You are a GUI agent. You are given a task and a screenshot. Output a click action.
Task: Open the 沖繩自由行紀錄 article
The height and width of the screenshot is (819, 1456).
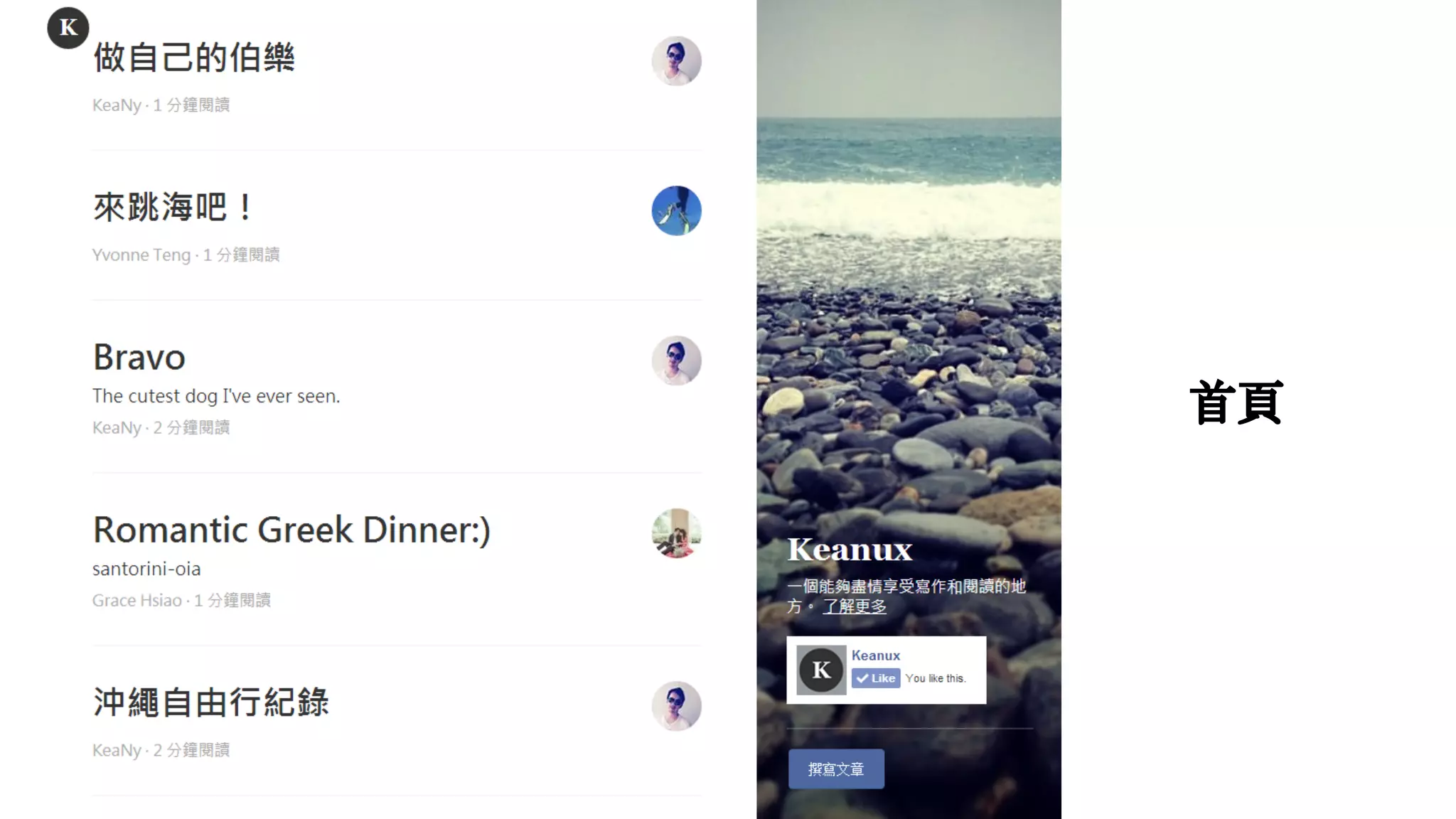tap(211, 702)
